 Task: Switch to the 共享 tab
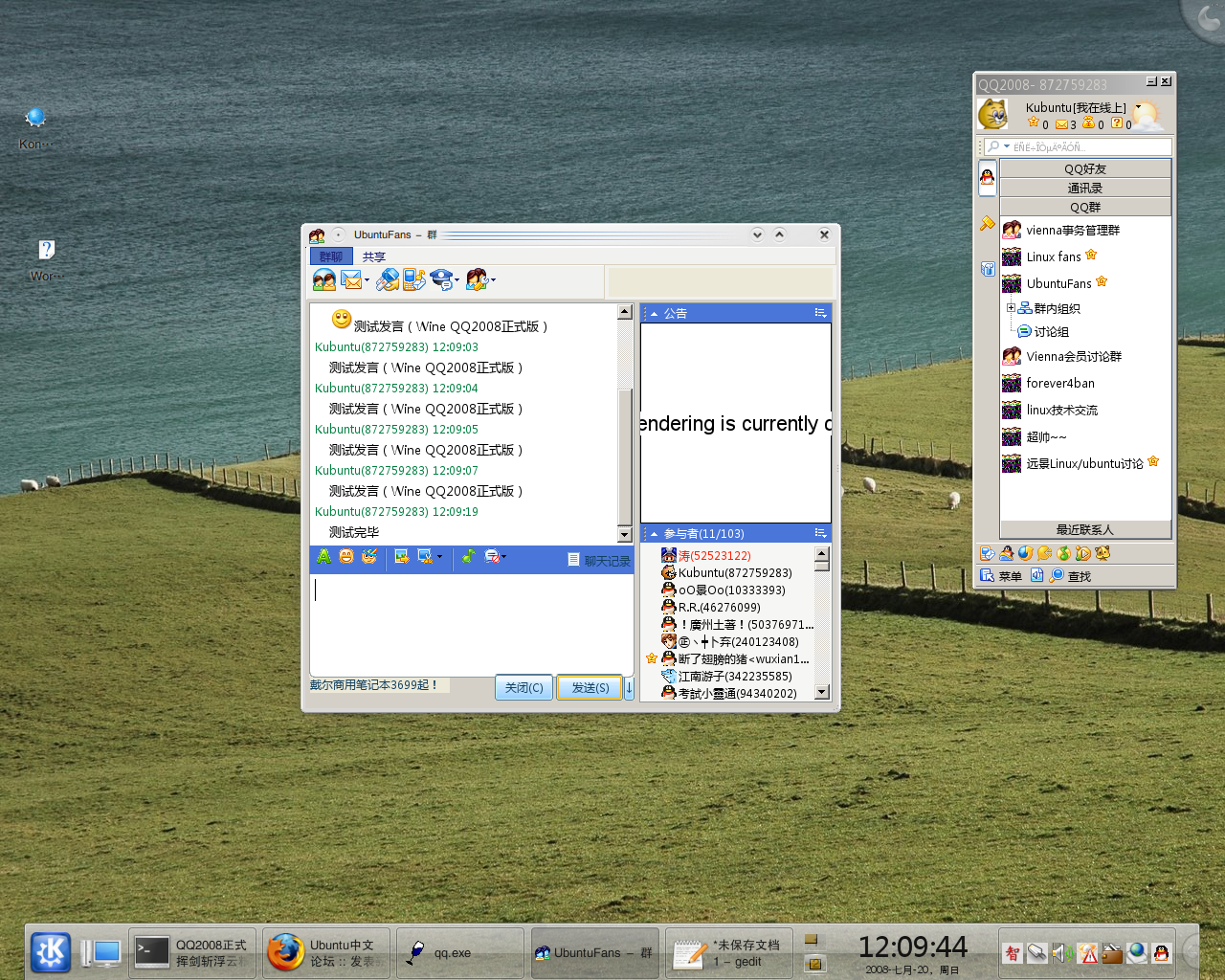tap(374, 256)
